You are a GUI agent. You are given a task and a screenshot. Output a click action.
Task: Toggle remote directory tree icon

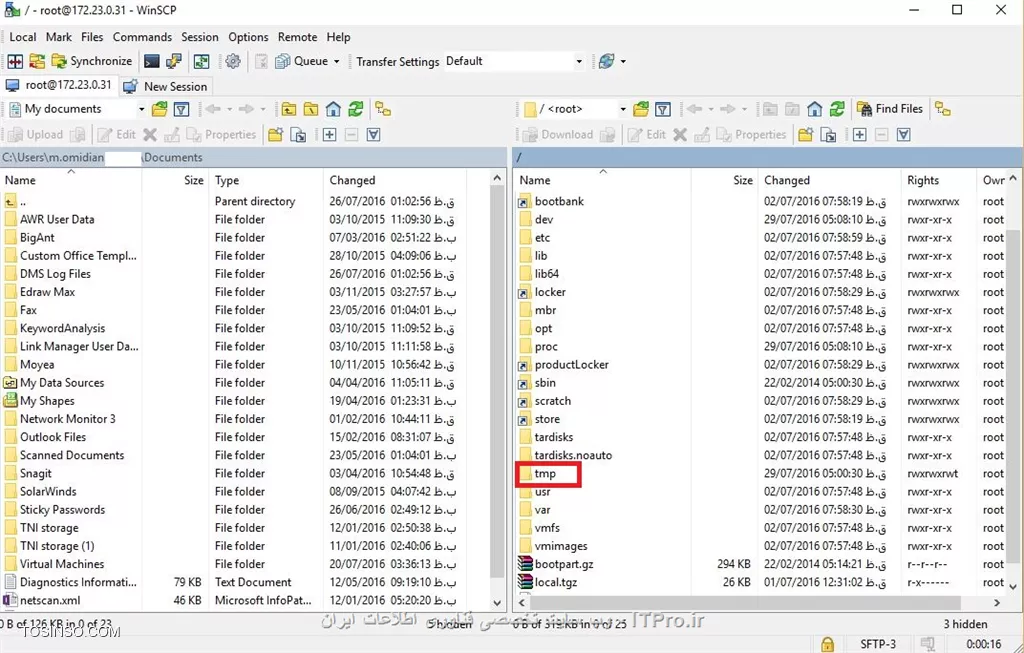click(942, 109)
